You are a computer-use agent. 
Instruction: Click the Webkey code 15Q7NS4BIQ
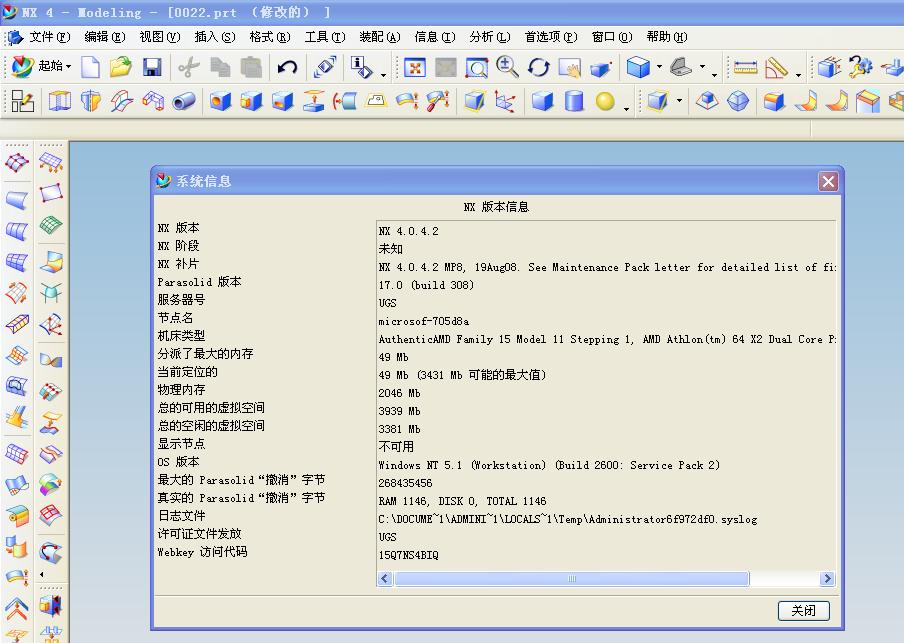click(408, 555)
